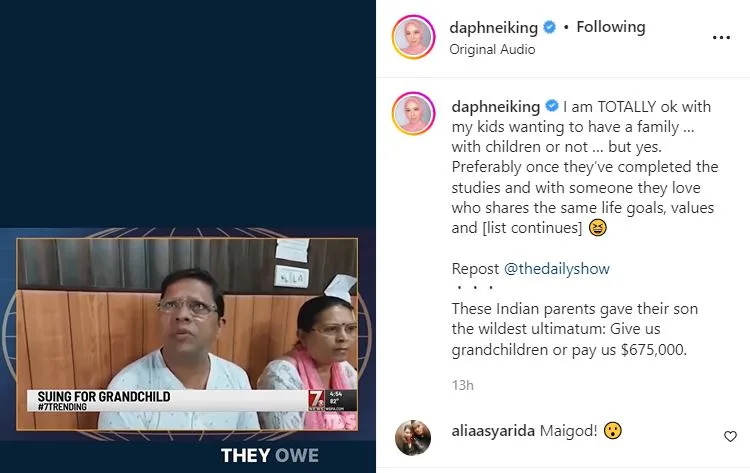Viewport: 750px width, 473px height.
Task: Open daphneiking header profile picture
Action: tap(413, 37)
